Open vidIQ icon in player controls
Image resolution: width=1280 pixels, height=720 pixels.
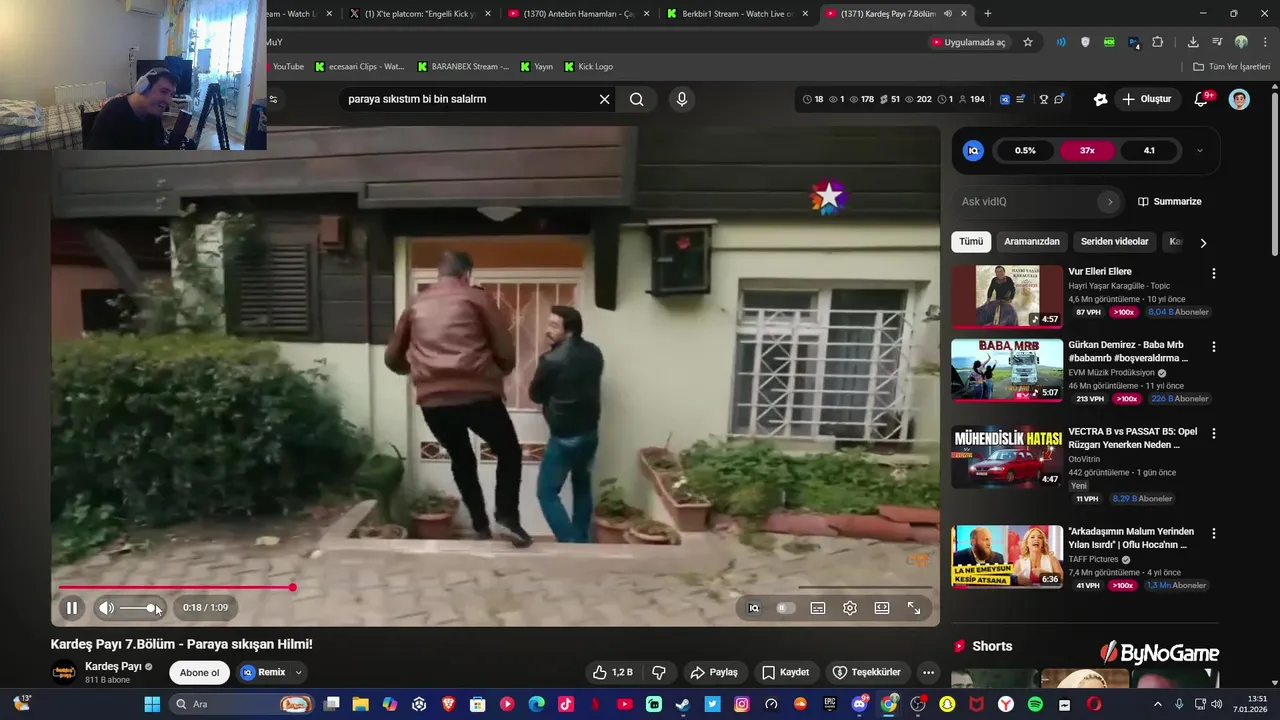(754, 608)
